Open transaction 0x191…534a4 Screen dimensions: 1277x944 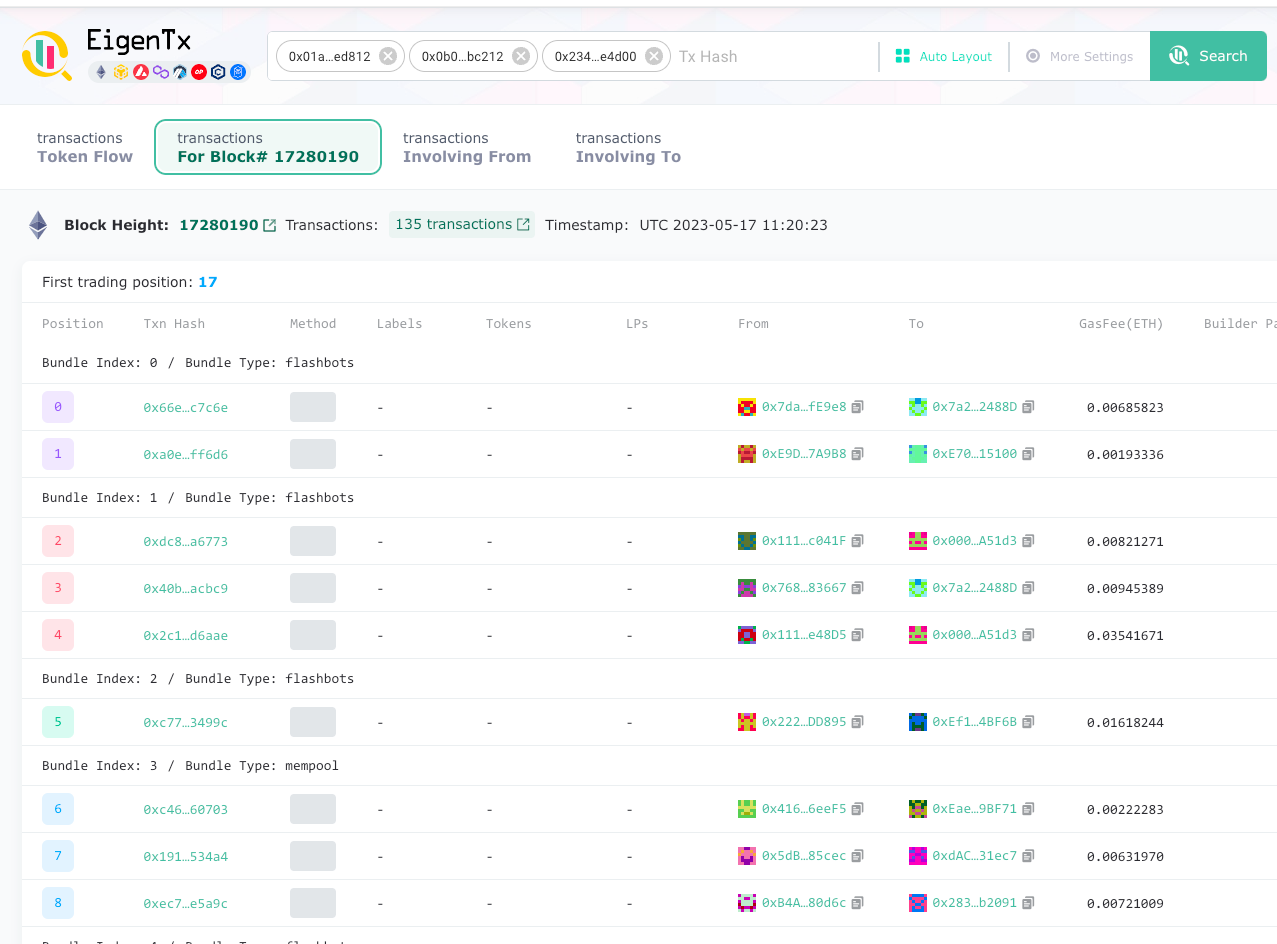pos(185,856)
